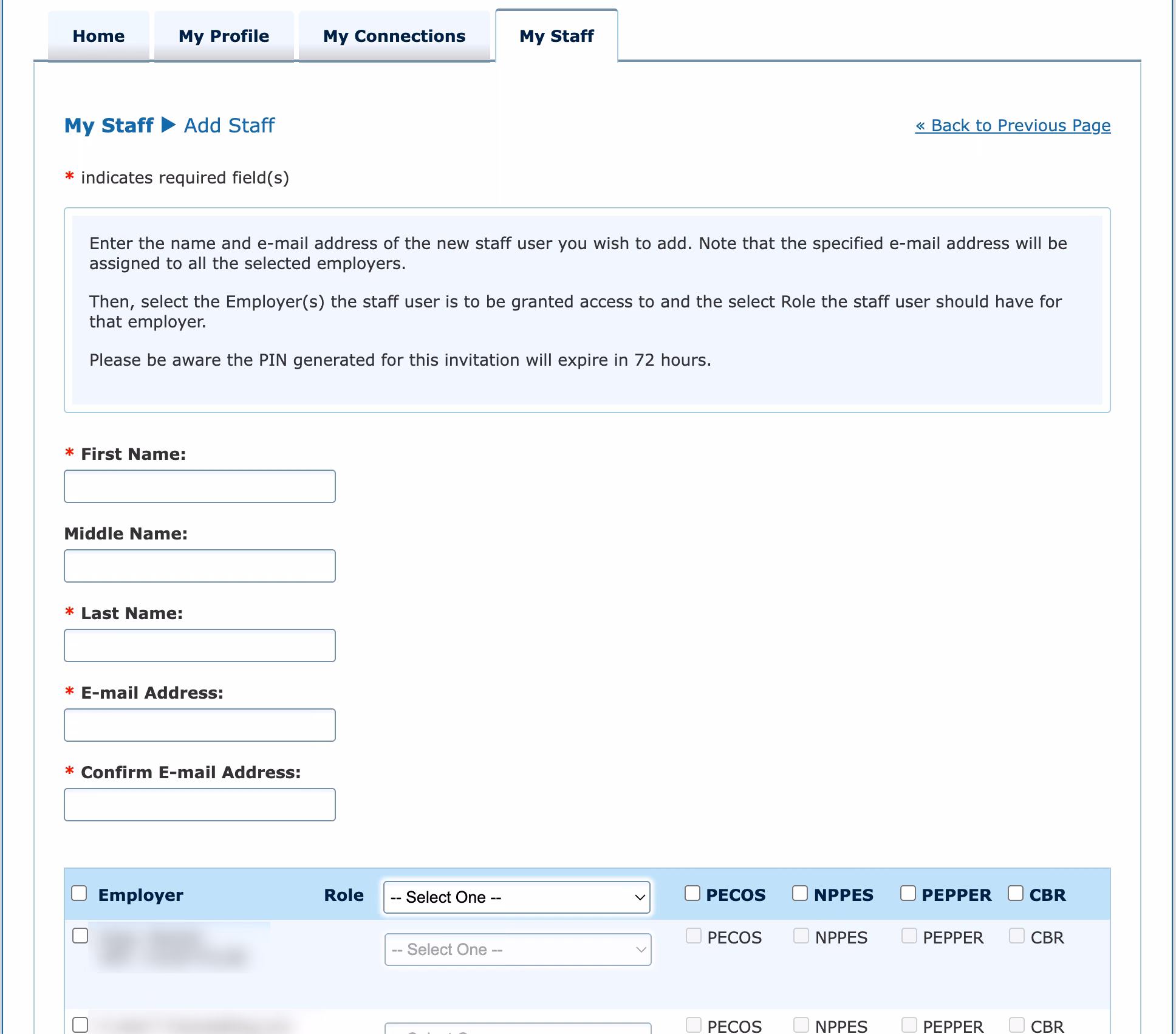Focus the Last Name input field

pos(200,645)
